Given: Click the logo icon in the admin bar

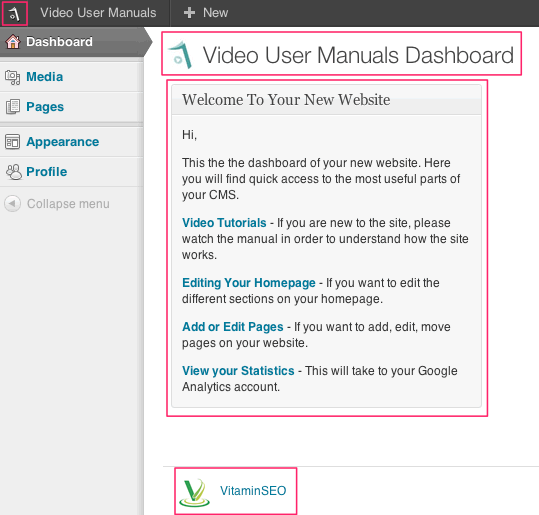Looking at the screenshot, I should pyautogui.click(x=14, y=13).
